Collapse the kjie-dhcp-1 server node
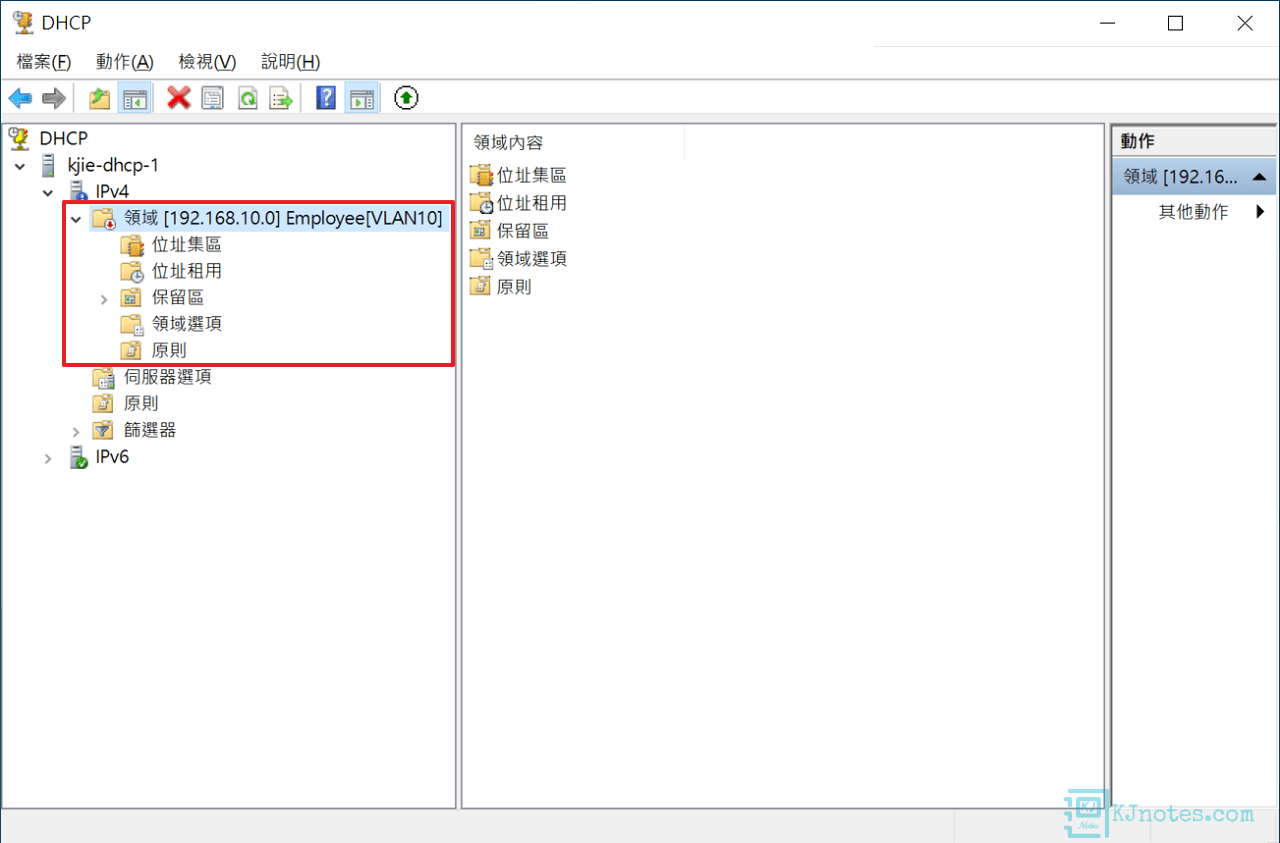Image resolution: width=1280 pixels, height=843 pixels. (21, 166)
